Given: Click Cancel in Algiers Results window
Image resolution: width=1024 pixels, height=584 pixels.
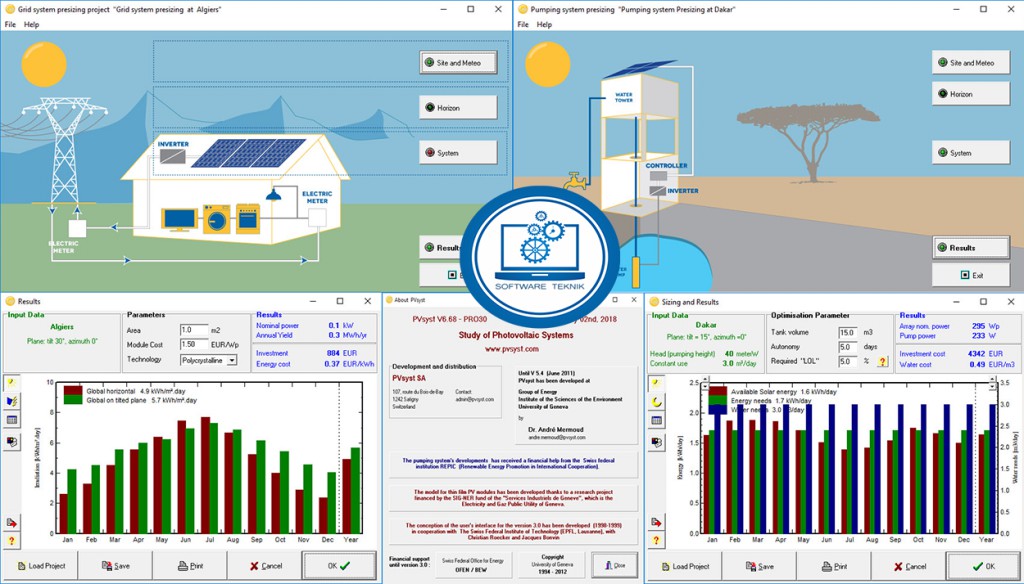Looking at the screenshot, I should 264,566.
